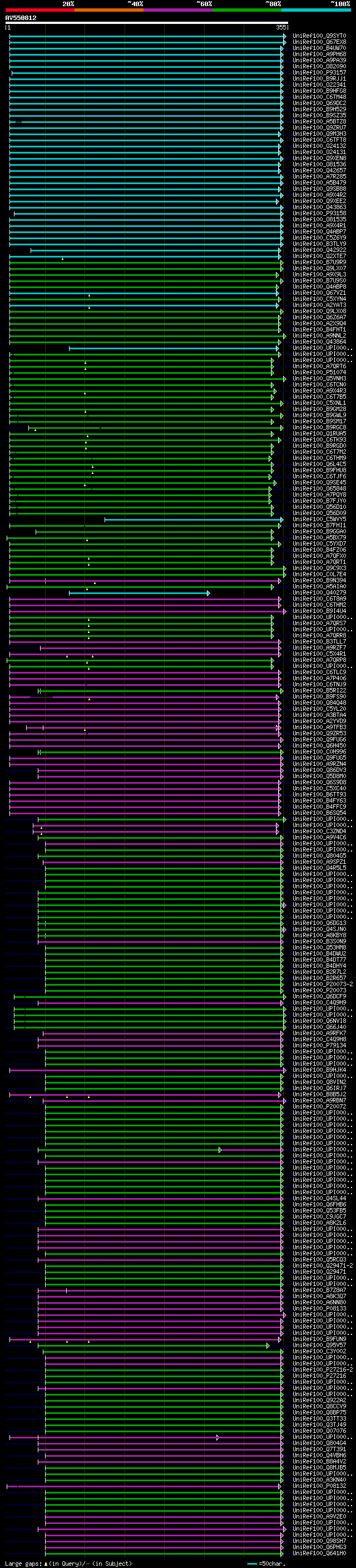Select the UniRef100_A9TFB3 label
This screenshot has height=1568, width=356.
tap(319, 728)
